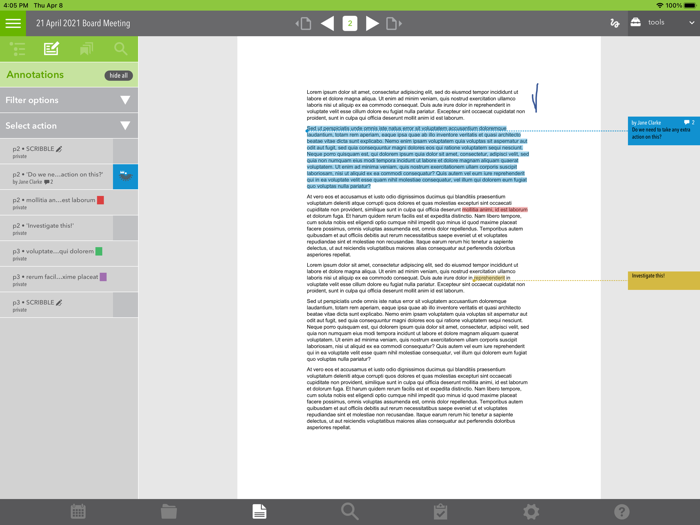The height and width of the screenshot is (525, 700).
Task: Click the blue Jane Clarke comment note
Action: pyautogui.click(x=663, y=130)
